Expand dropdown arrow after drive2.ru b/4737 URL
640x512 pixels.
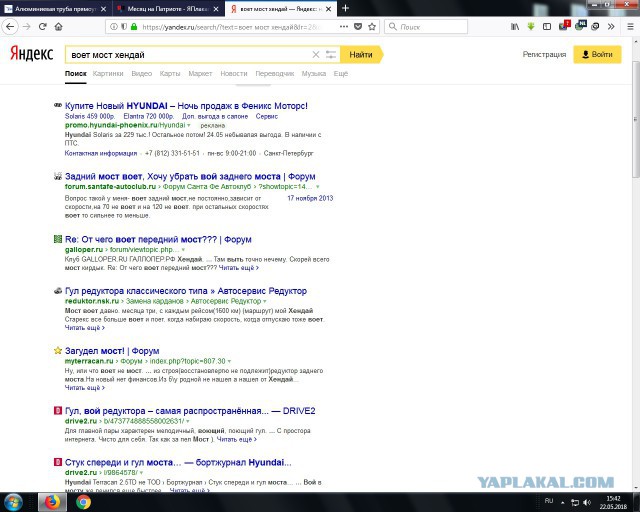point(188,421)
